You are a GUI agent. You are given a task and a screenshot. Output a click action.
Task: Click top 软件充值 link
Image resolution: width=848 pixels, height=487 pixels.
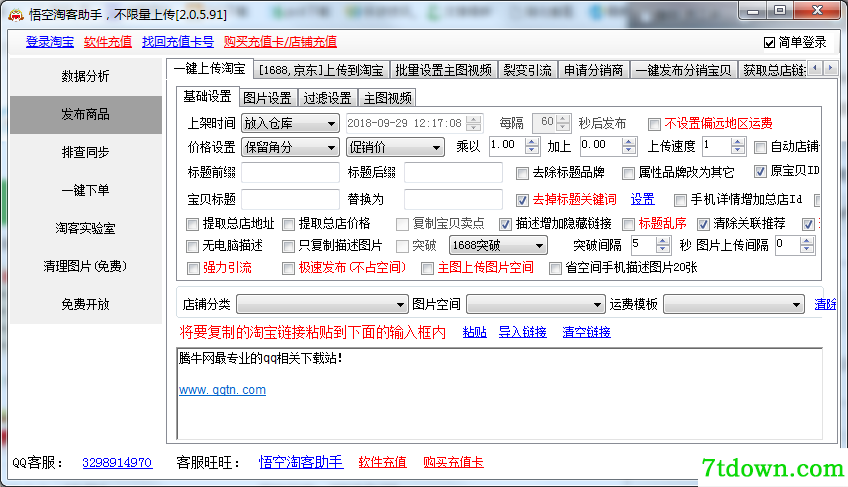coord(108,42)
